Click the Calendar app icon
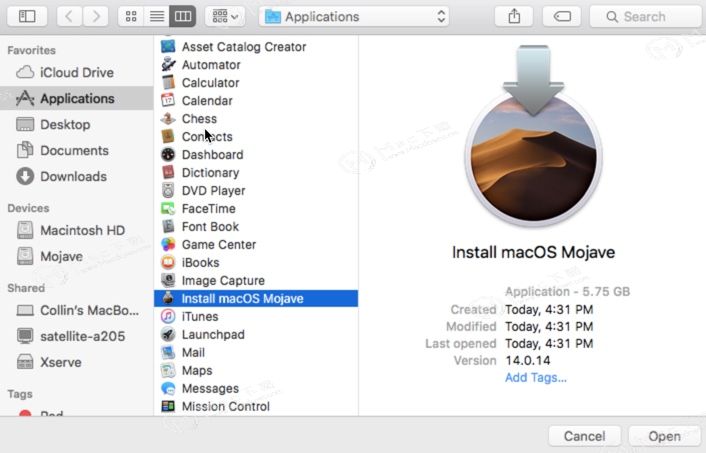This screenshot has height=453, width=706. (168, 101)
